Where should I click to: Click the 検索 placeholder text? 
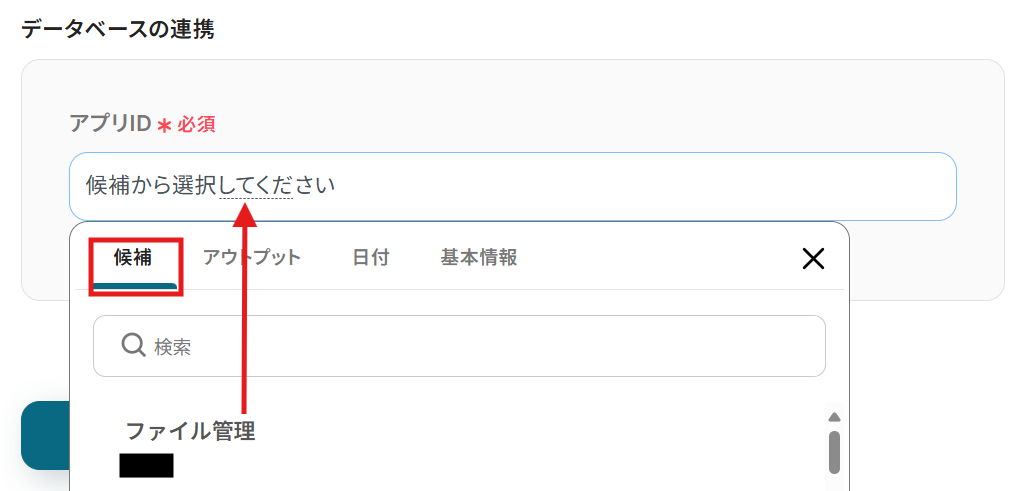[172, 347]
